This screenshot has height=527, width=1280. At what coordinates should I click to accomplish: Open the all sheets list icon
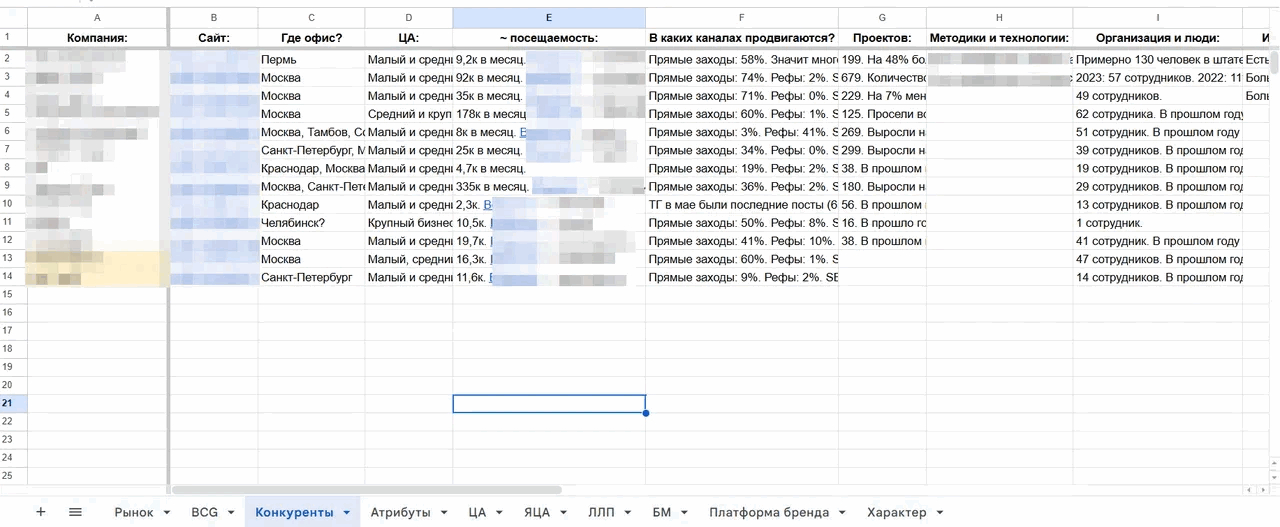[x=75, y=512]
